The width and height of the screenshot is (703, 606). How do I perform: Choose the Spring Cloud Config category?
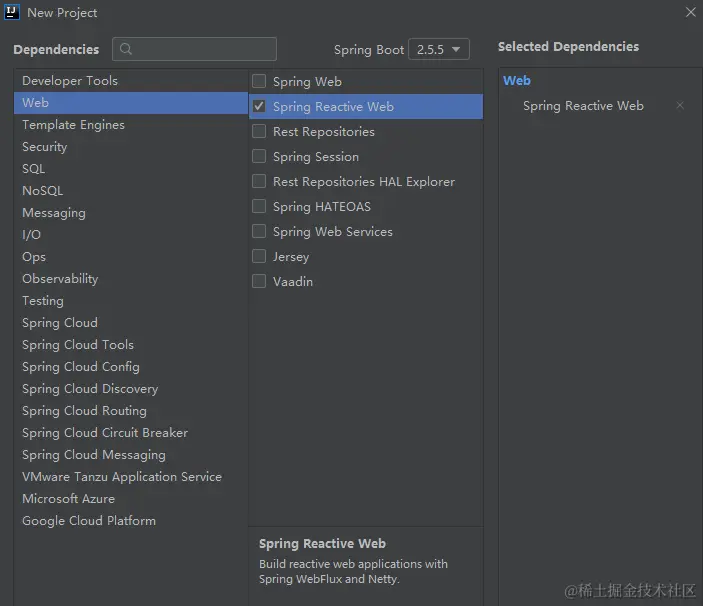pyautogui.click(x=131, y=366)
